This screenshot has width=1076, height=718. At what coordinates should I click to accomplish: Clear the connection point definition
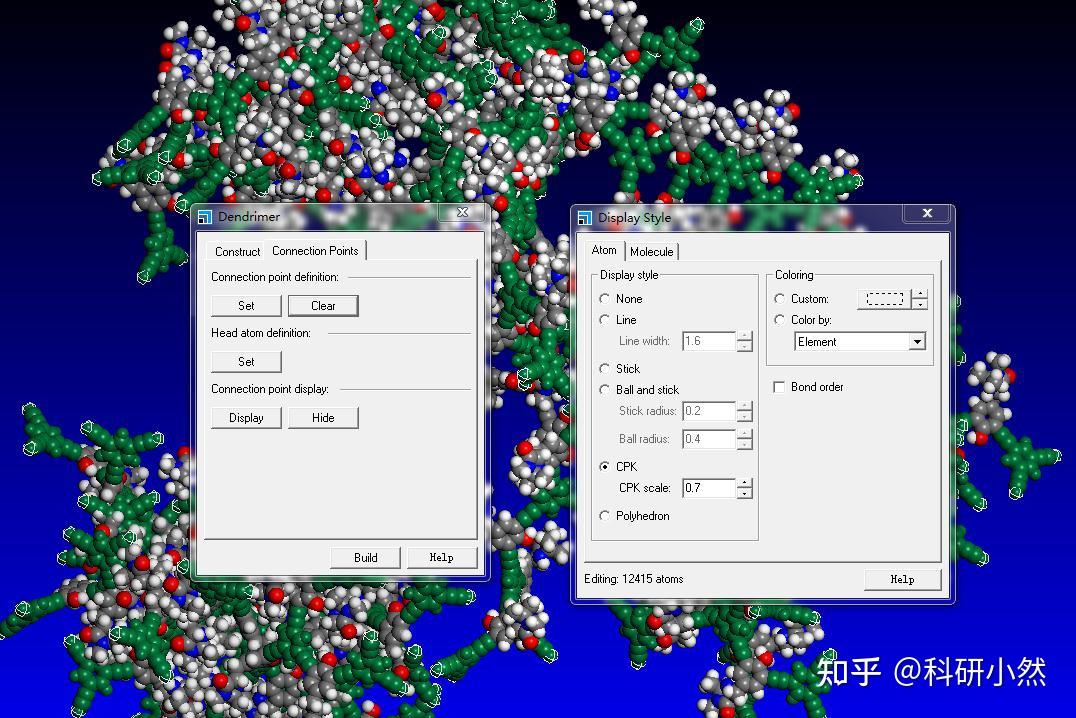tap(323, 305)
